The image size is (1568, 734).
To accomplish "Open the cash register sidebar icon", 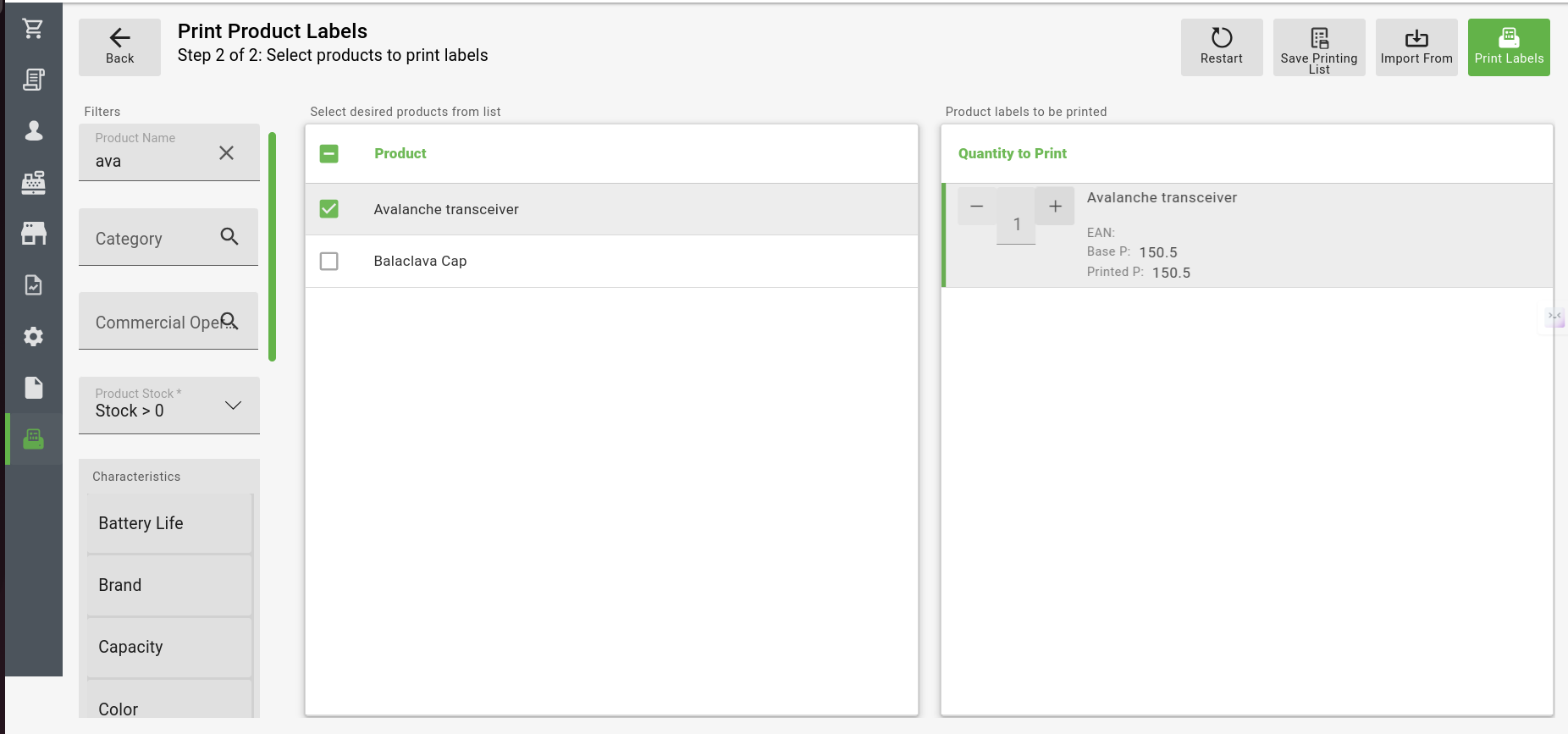I will pyautogui.click(x=33, y=182).
